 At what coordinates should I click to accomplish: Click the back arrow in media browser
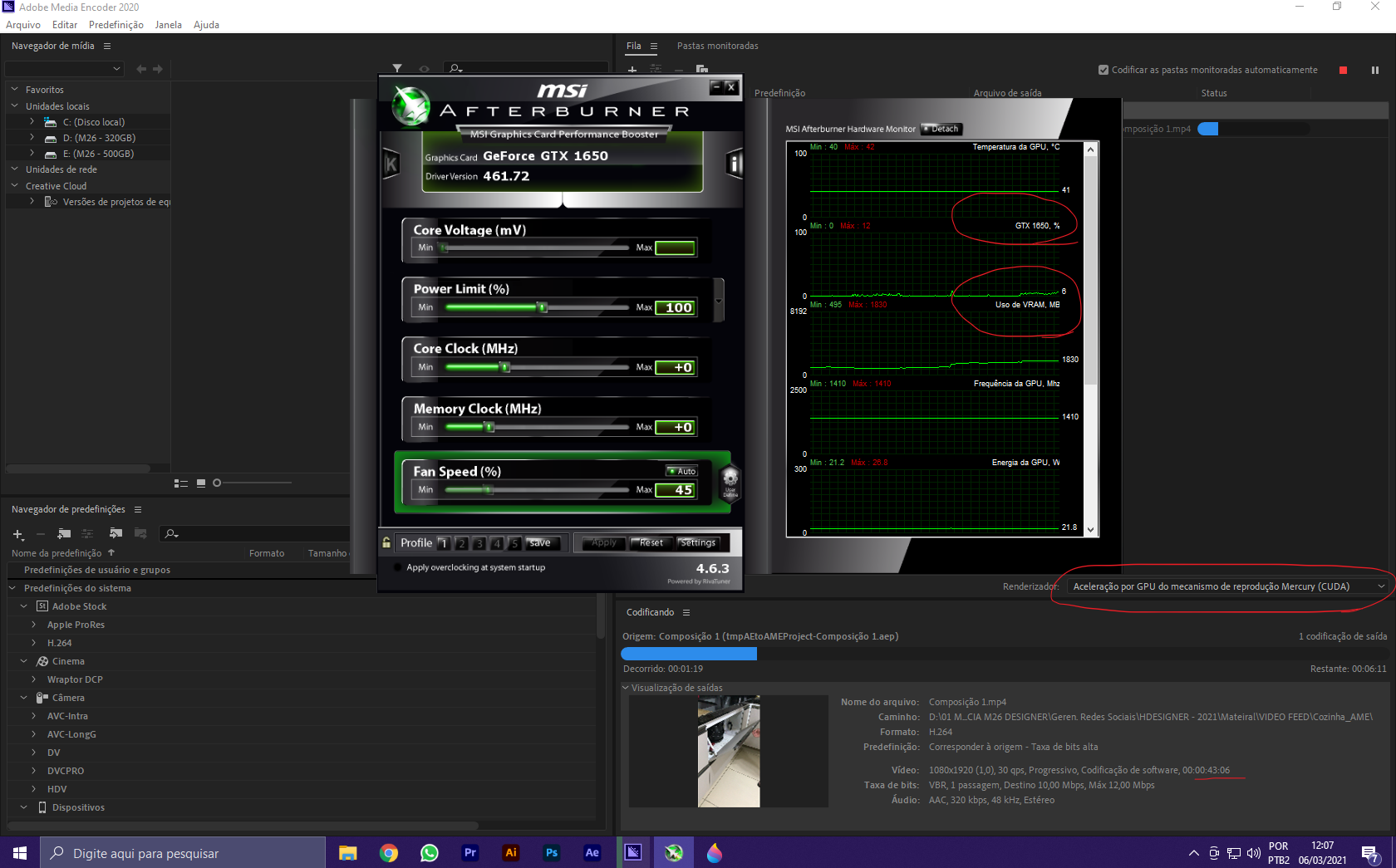[141, 69]
